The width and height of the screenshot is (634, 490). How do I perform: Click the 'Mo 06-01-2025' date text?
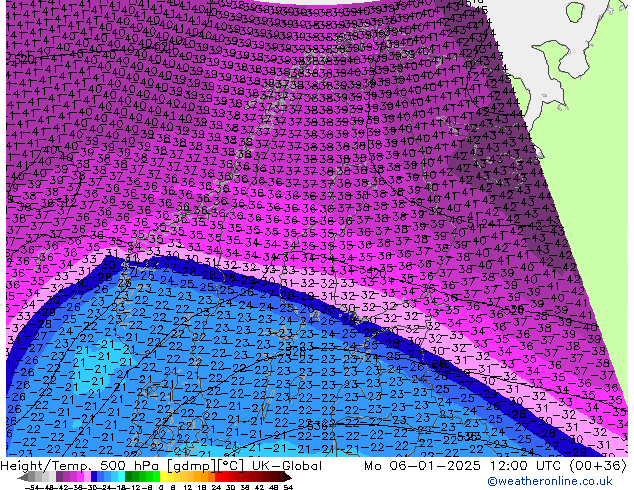423,466
